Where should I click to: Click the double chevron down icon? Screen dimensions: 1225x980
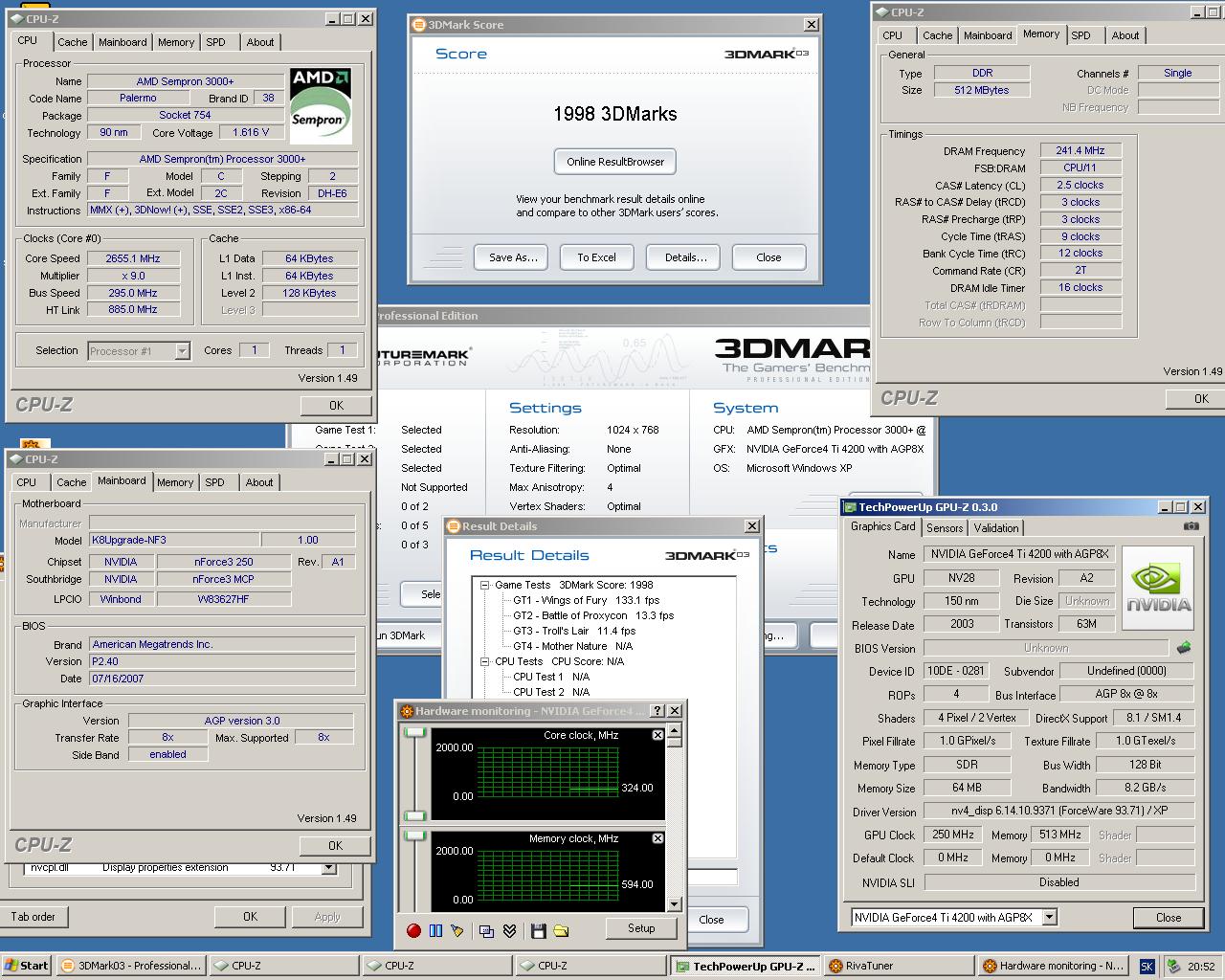point(509,930)
